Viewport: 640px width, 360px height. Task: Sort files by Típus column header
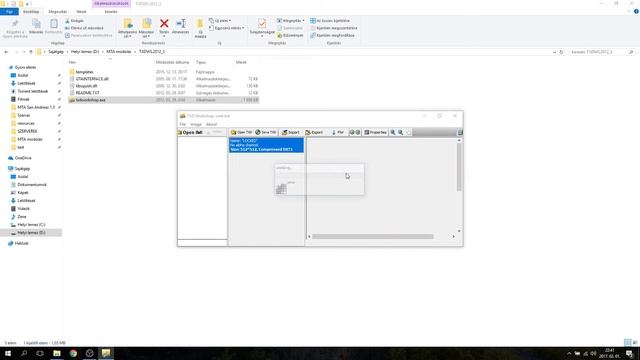tap(201, 62)
